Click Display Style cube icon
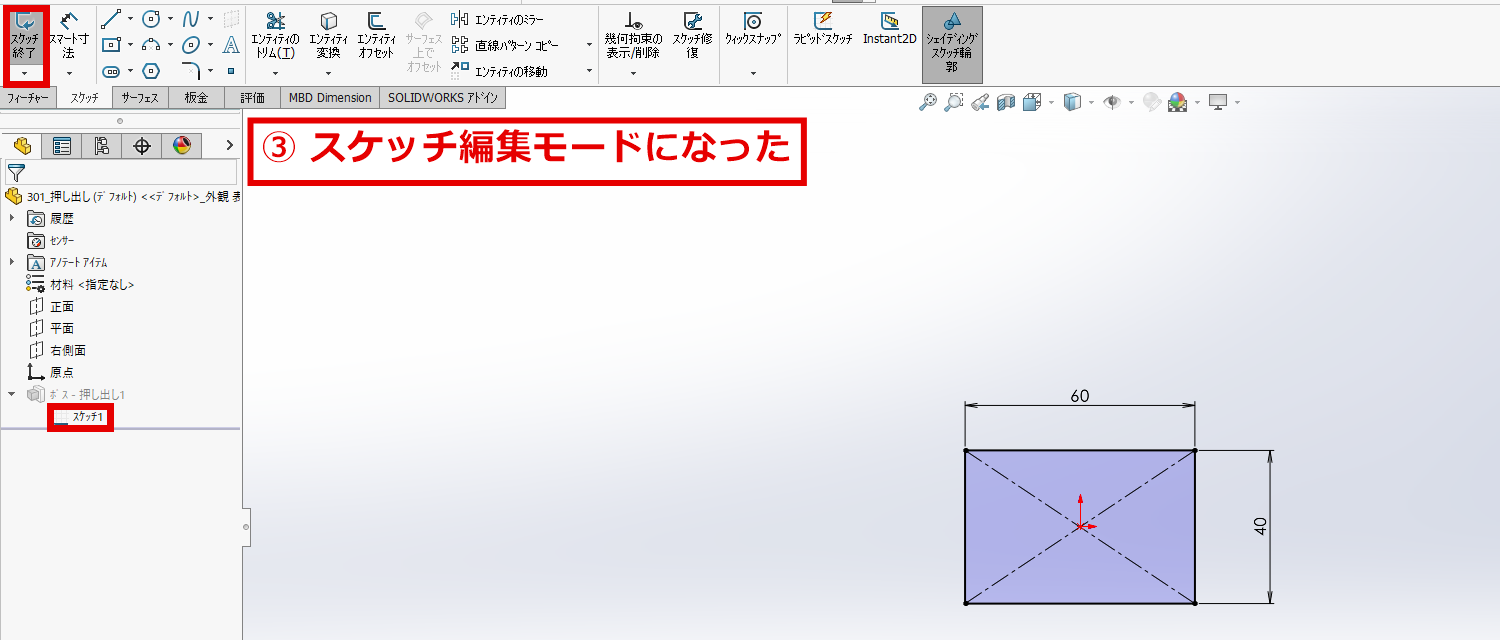The width and height of the screenshot is (1500, 640). coord(1072,102)
